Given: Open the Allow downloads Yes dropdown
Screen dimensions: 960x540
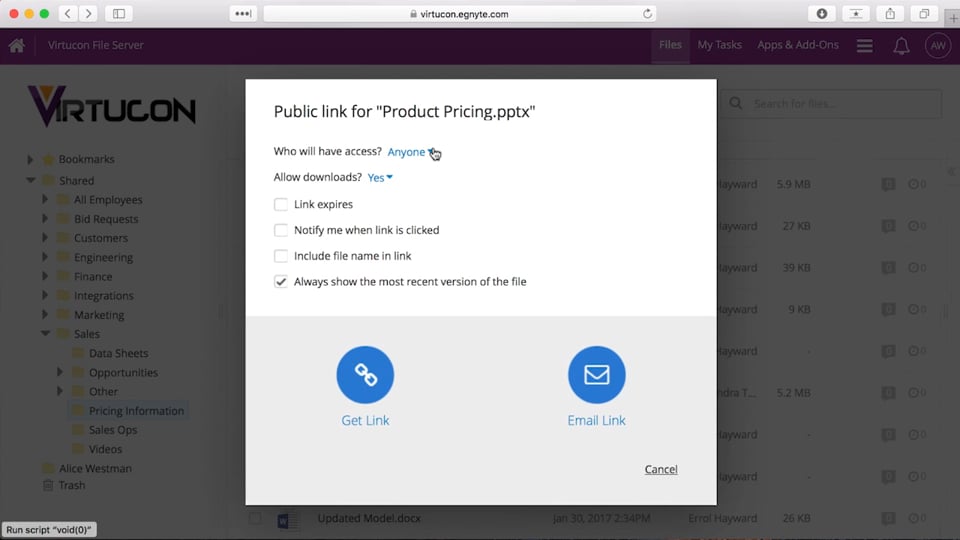Looking at the screenshot, I should (380, 178).
